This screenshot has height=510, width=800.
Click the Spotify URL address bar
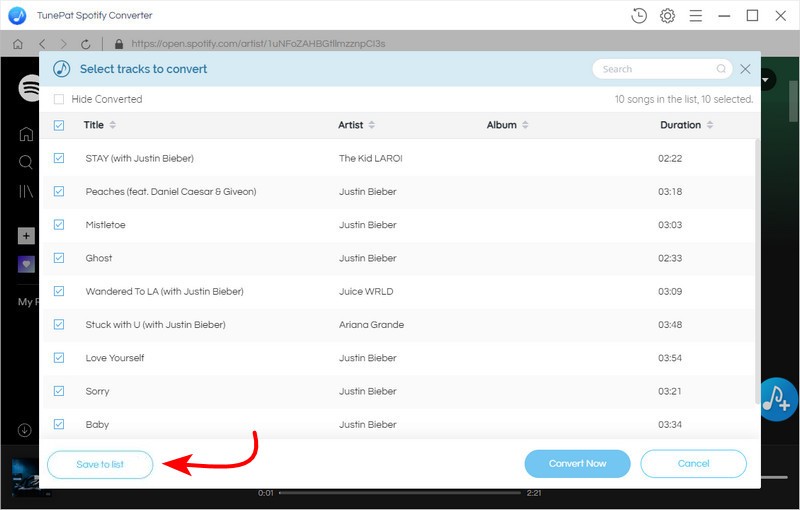(x=258, y=44)
